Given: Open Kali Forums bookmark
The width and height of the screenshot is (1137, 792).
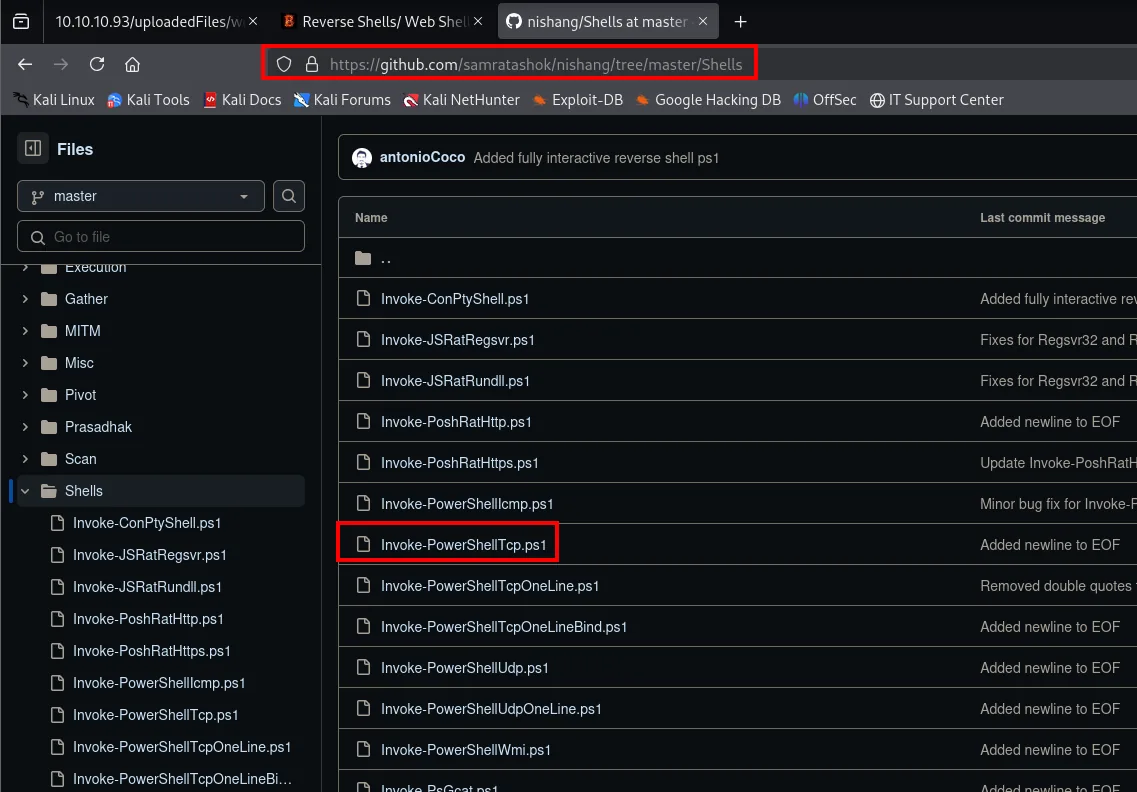Looking at the screenshot, I should 342,100.
